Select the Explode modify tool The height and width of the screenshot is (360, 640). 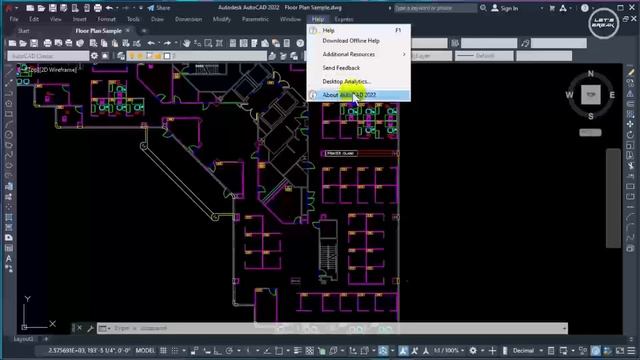point(631,248)
